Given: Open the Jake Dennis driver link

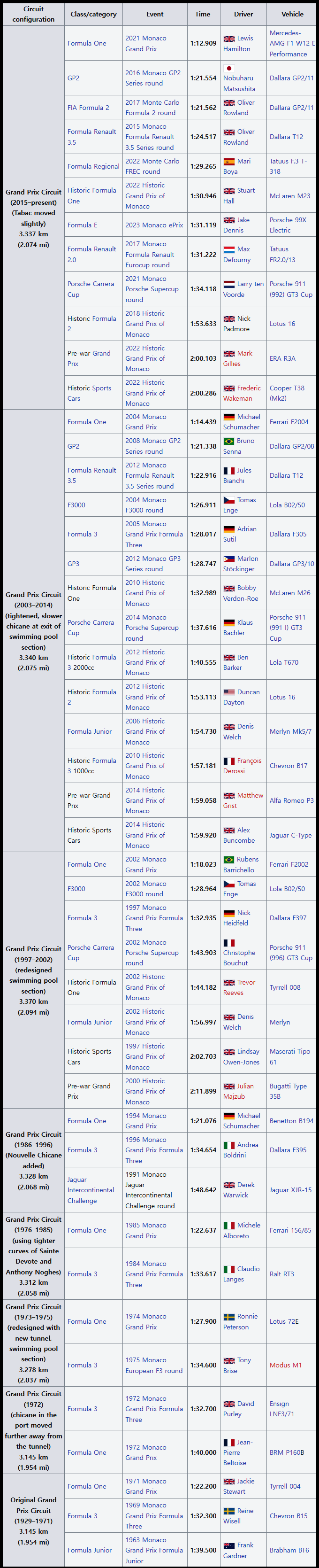Looking at the screenshot, I should (236, 225).
